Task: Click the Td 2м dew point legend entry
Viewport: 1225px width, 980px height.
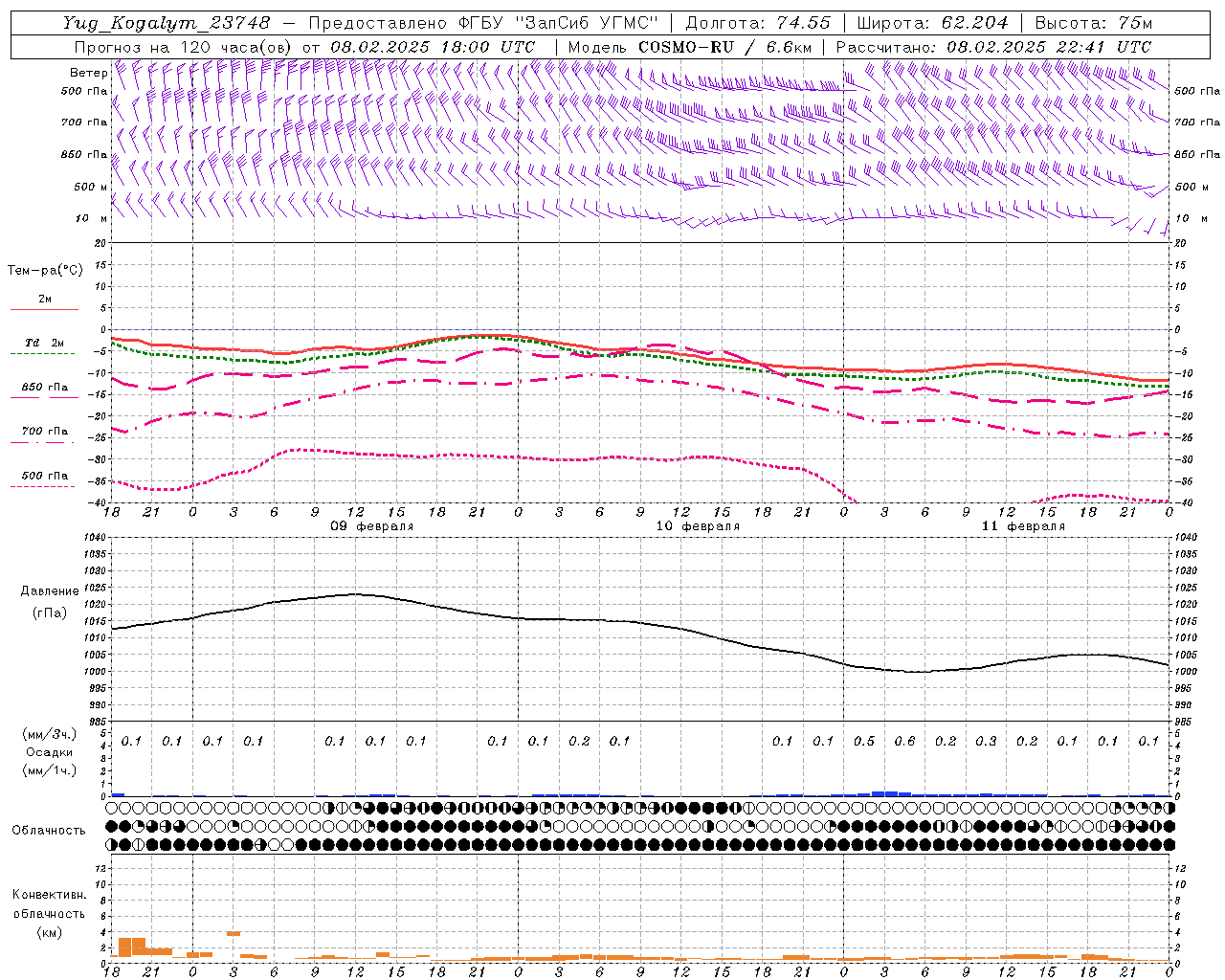Action: pos(44,343)
